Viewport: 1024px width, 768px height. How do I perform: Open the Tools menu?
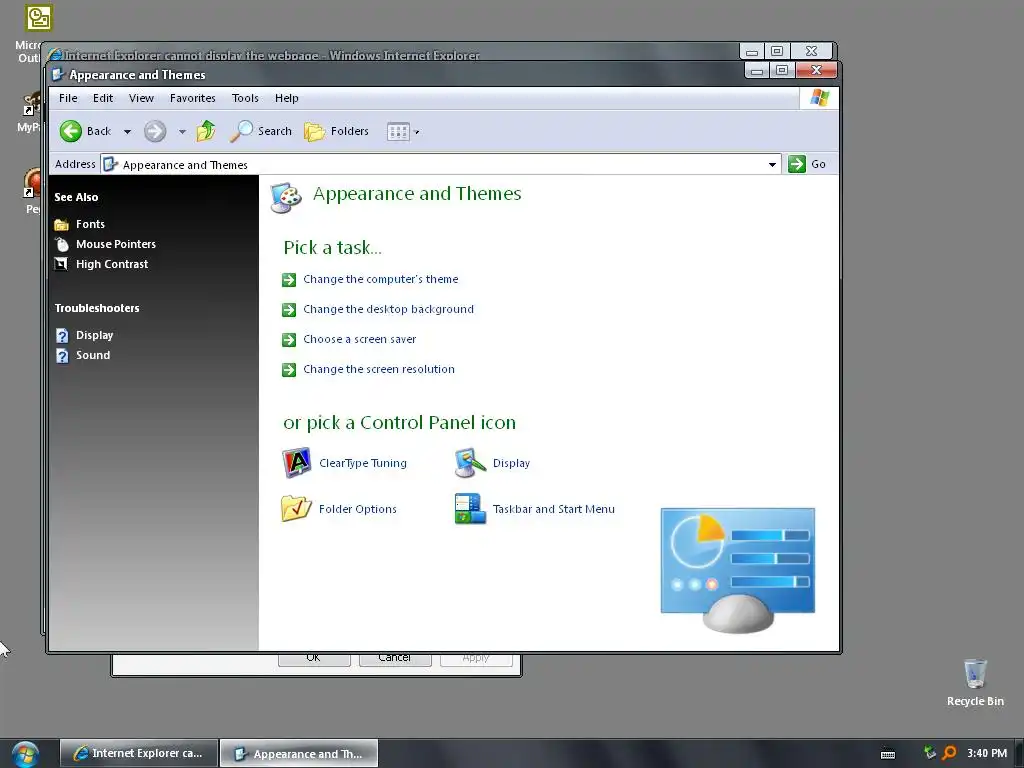[x=245, y=98]
